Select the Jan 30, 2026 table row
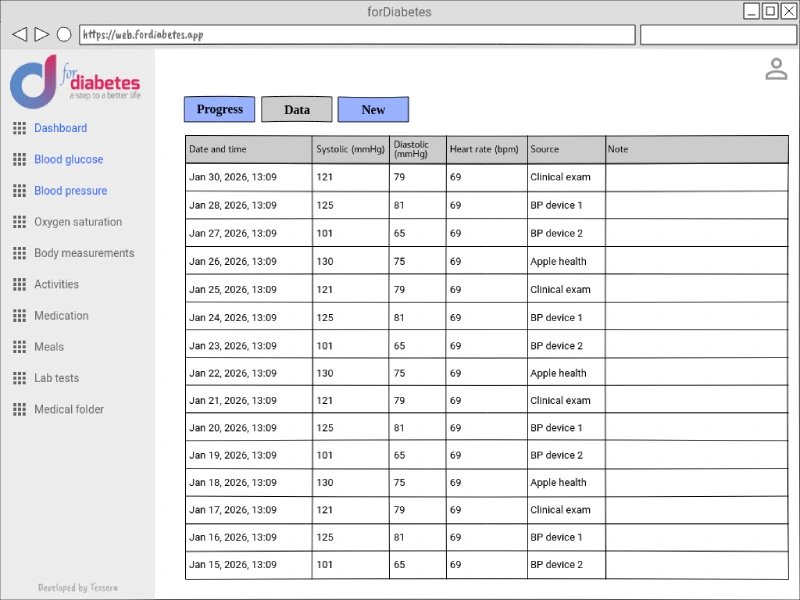This screenshot has height=600, width=800. pyautogui.click(x=487, y=177)
